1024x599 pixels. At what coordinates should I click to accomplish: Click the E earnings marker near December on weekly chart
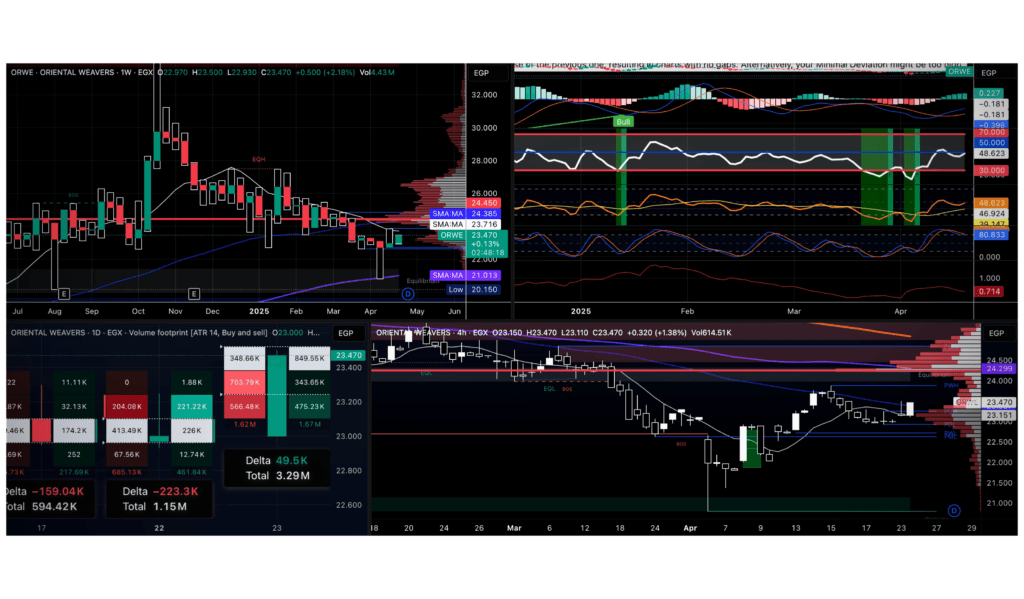coord(194,293)
